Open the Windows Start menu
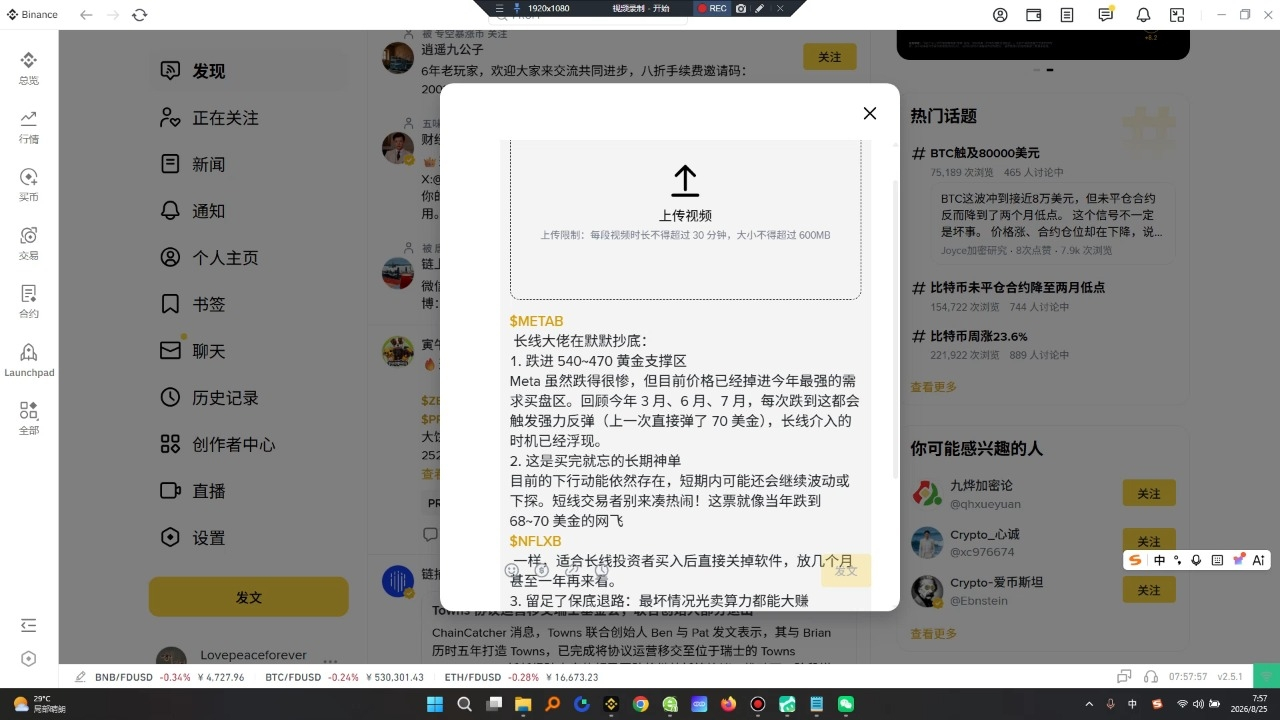 tap(435, 704)
